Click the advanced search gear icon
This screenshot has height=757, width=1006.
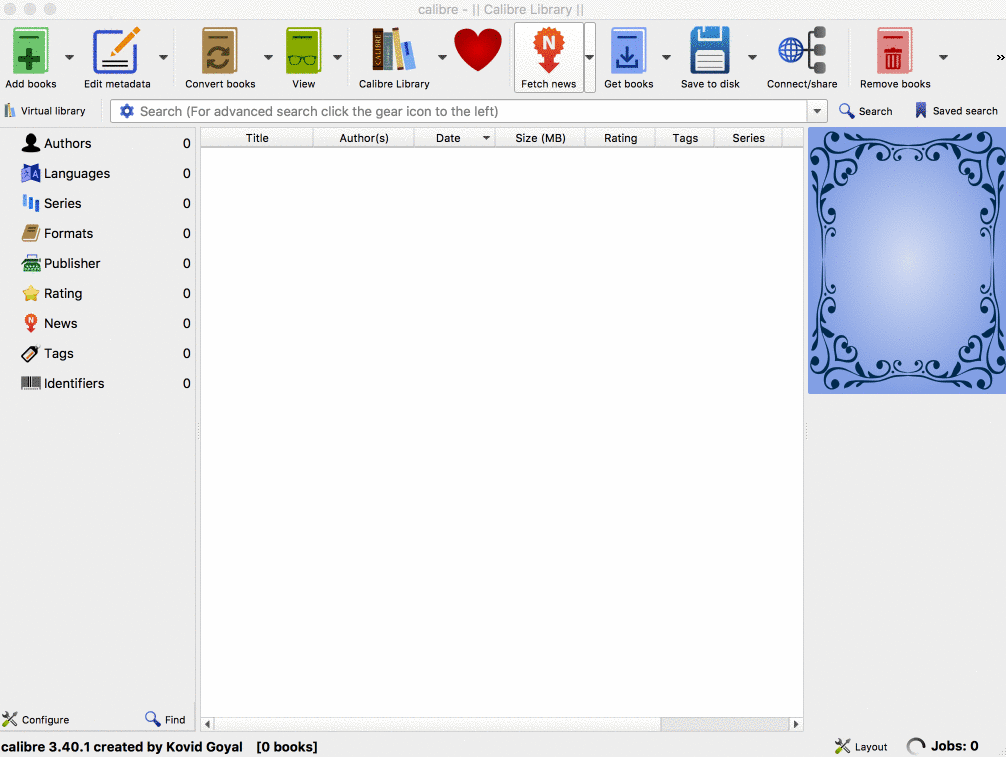tap(126, 111)
